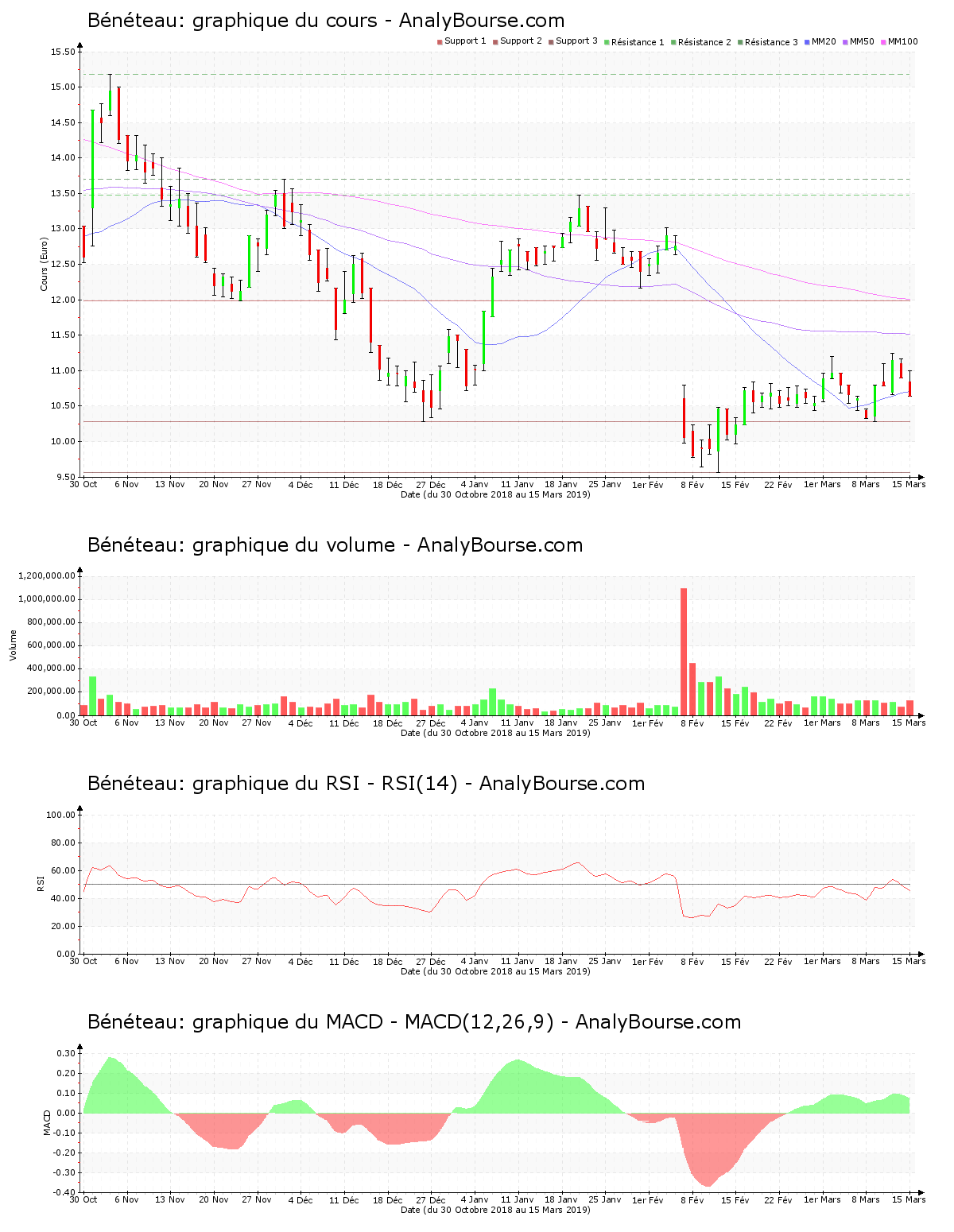This screenshot has width=954, height=1232.
Task: Click the 20.00 value on RSI axis
Action: pos(63,926)
